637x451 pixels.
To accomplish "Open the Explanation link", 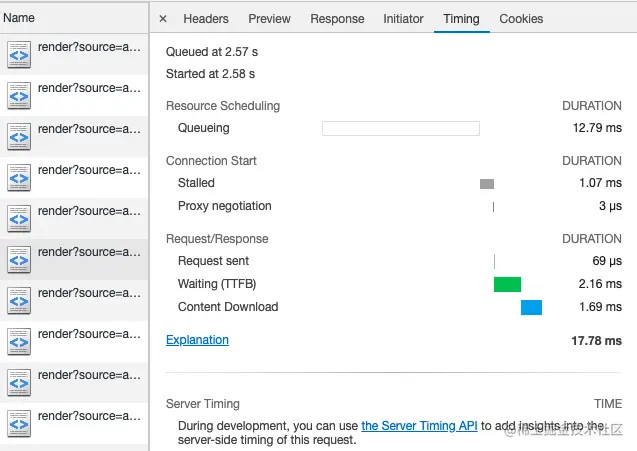I will point(197,340).
